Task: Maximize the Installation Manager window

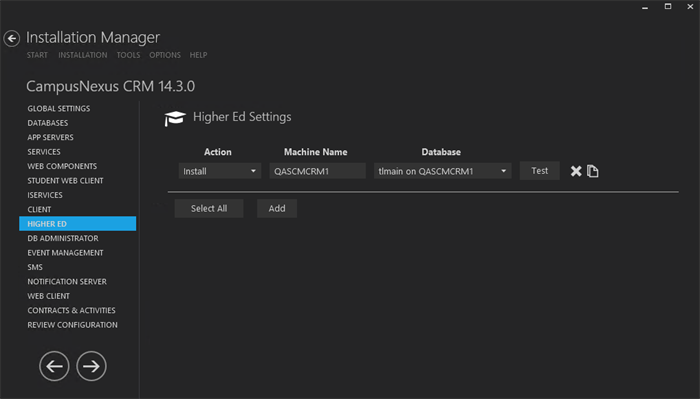Action: click(x=668, y=7)
